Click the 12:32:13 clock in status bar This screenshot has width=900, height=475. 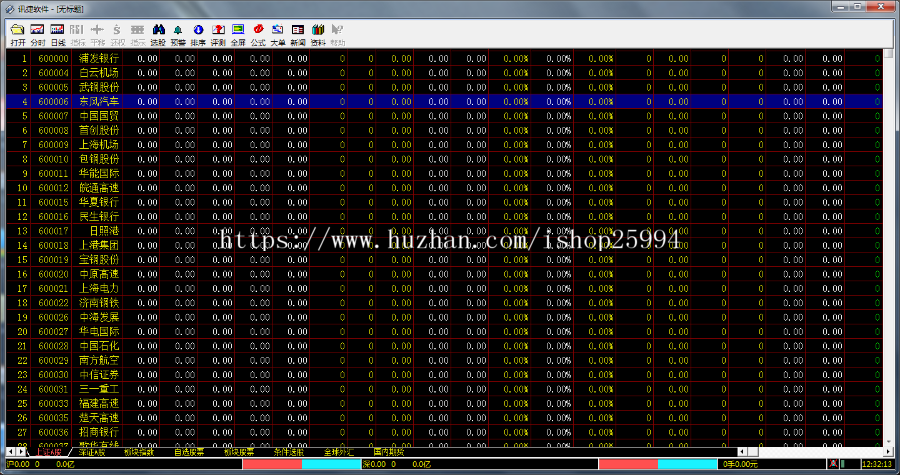pyautogui.click(x=876, y=464)
